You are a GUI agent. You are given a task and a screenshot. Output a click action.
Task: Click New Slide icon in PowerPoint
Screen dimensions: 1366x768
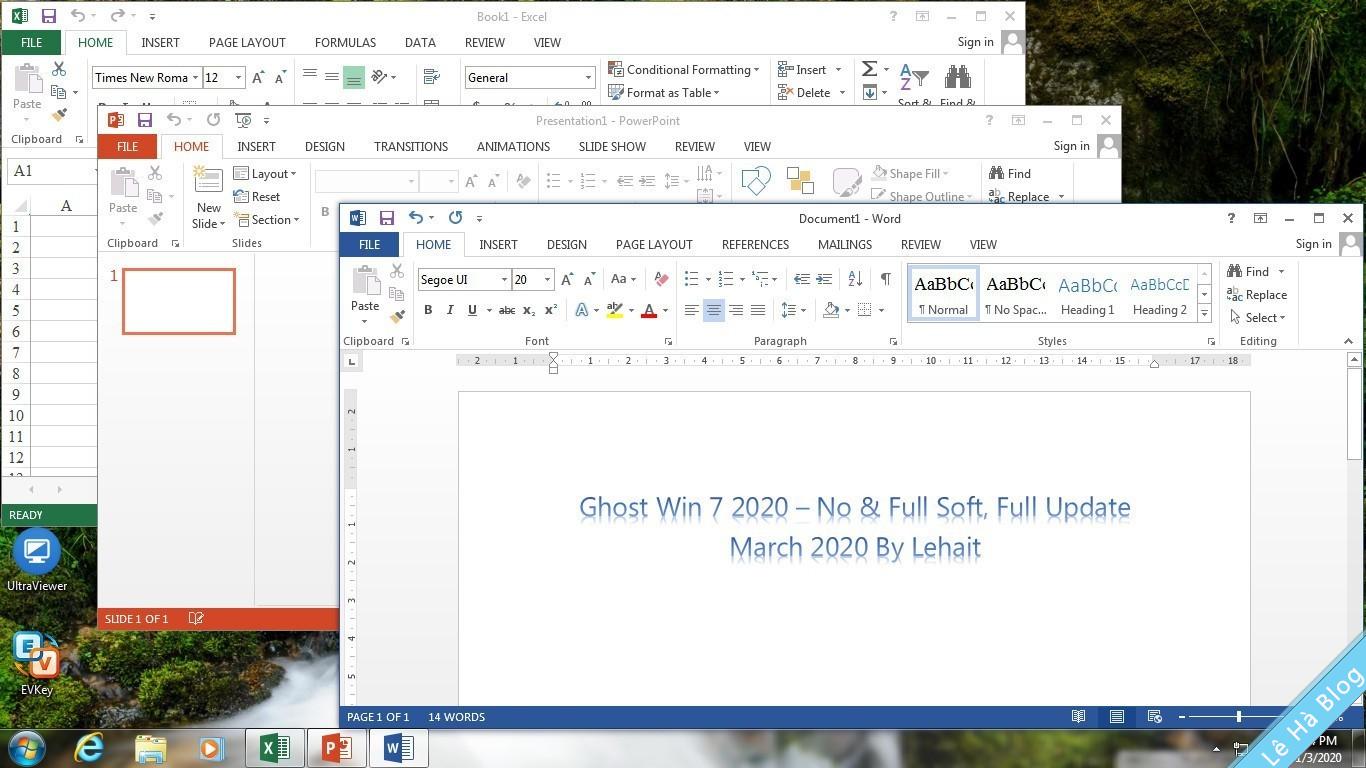208,181
